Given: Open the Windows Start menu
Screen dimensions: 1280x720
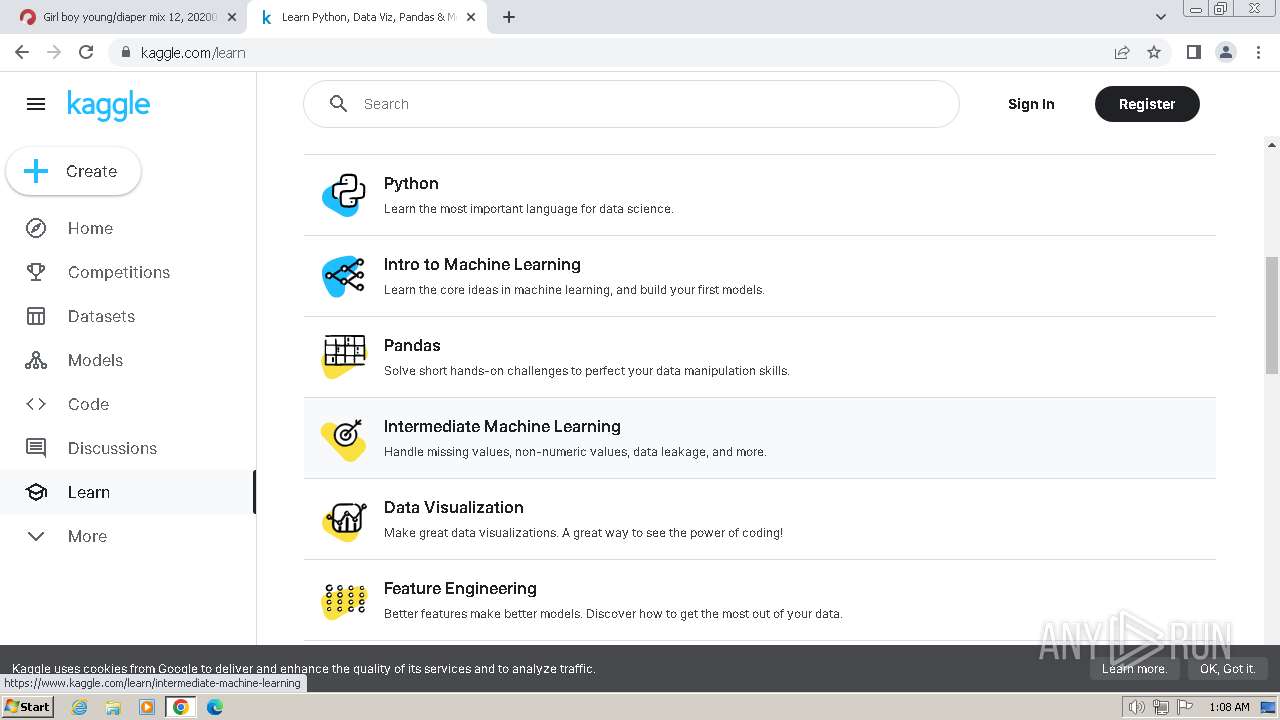Looking at the screenshot, I should (27, 707).
